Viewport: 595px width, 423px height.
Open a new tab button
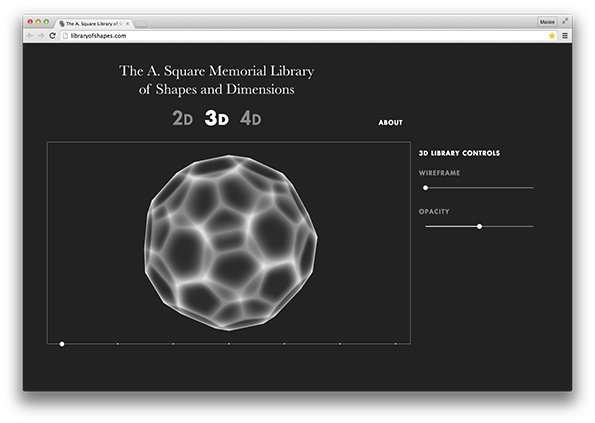click(141, 24)
